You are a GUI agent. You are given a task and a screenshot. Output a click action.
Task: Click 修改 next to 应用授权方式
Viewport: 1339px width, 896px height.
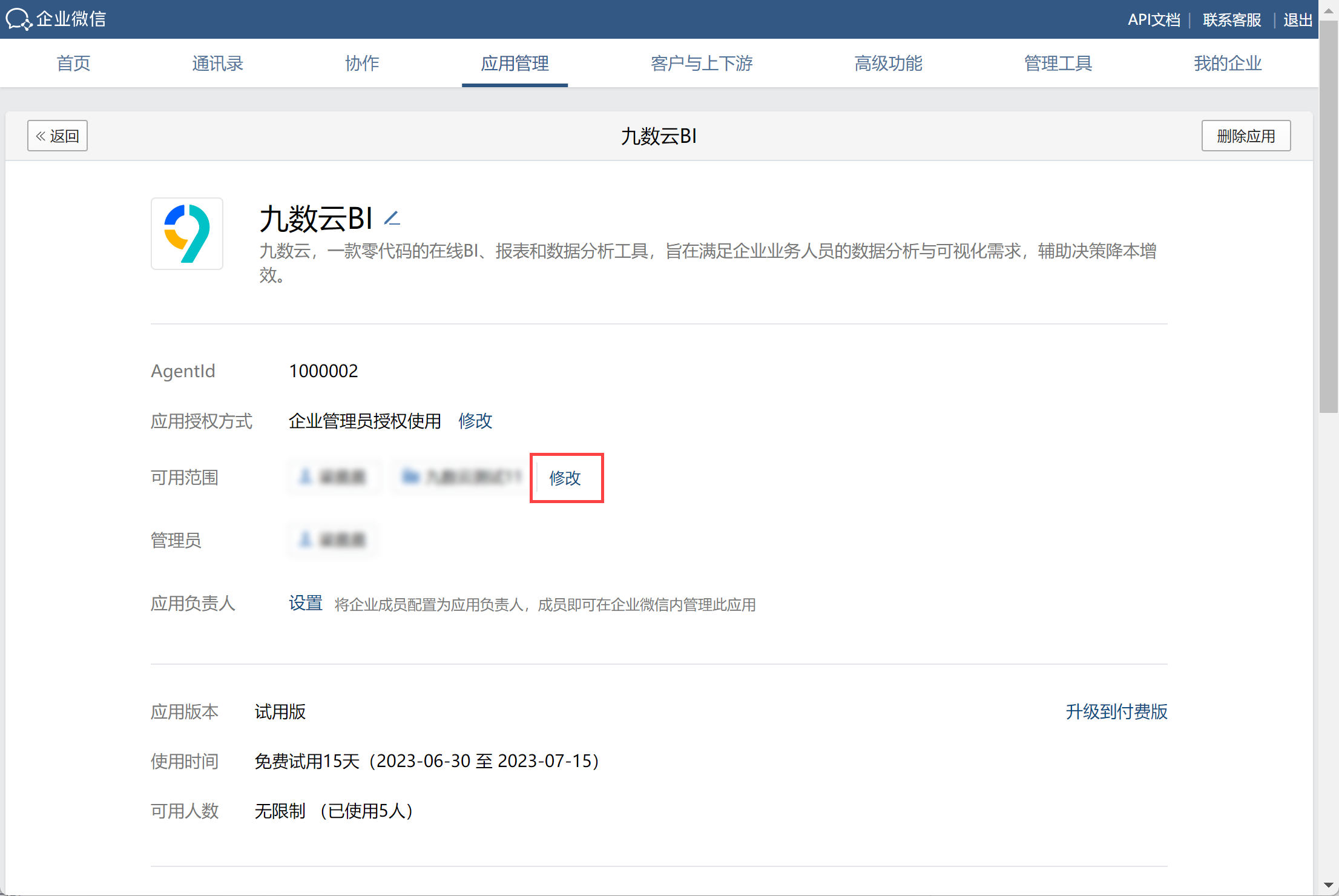475,421
